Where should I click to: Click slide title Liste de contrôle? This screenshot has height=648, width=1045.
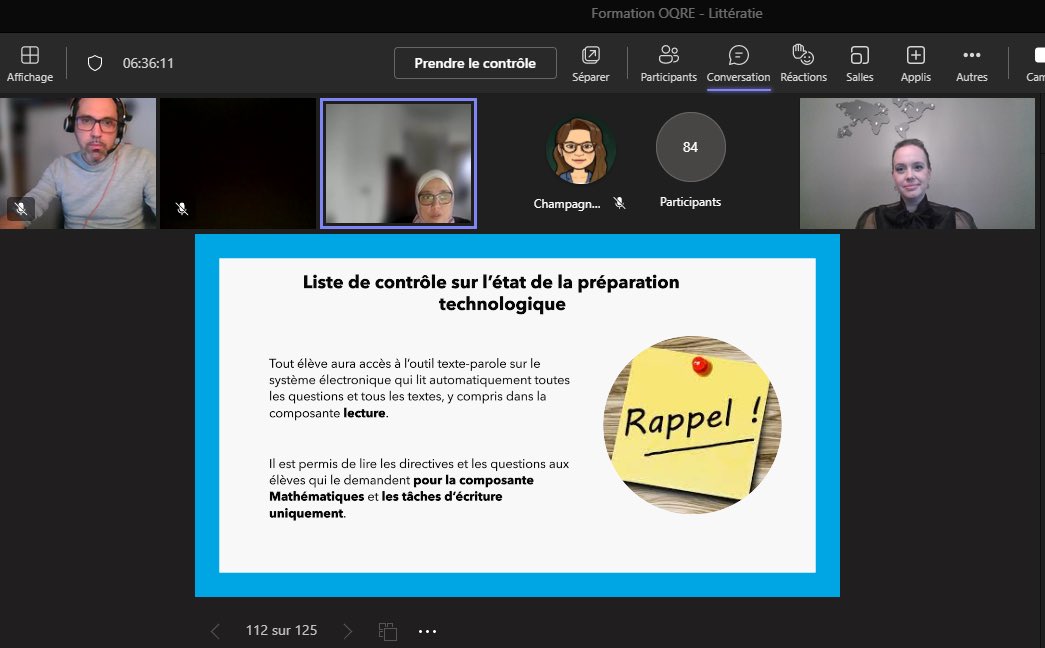[x=491, y=293]
